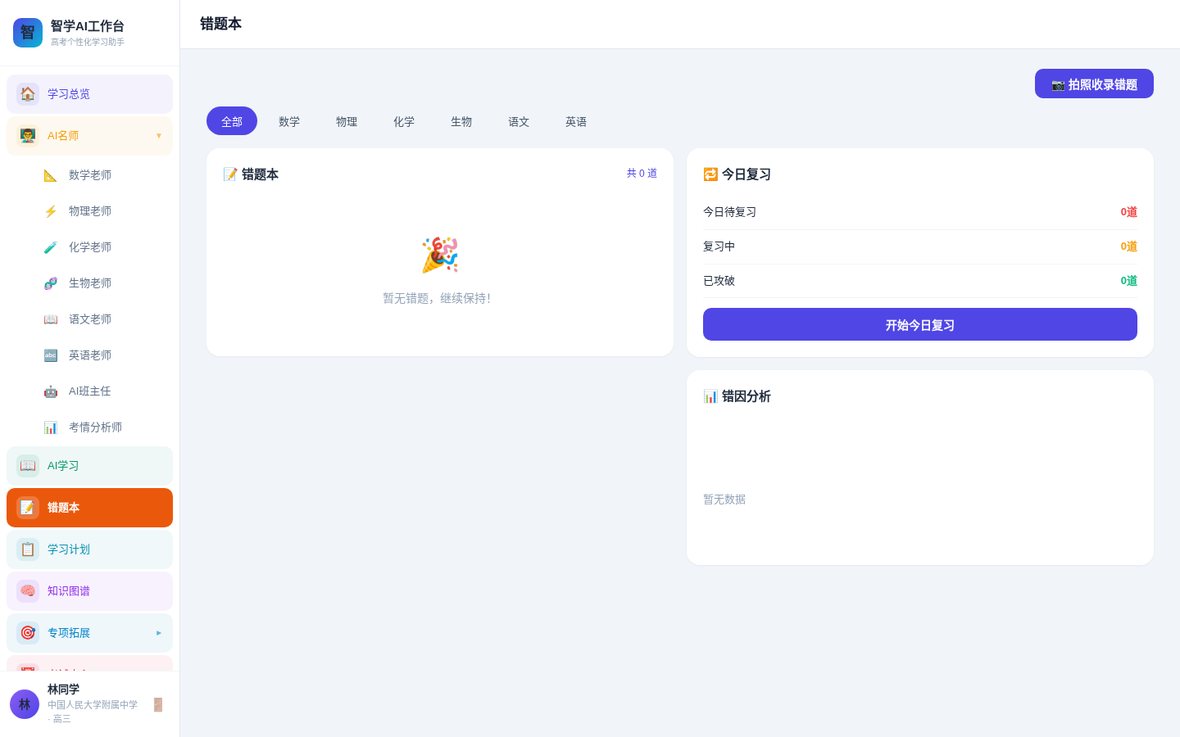Expand the 专项拓展 submenu arrow
1180x737 pixels.
[159, 632]
